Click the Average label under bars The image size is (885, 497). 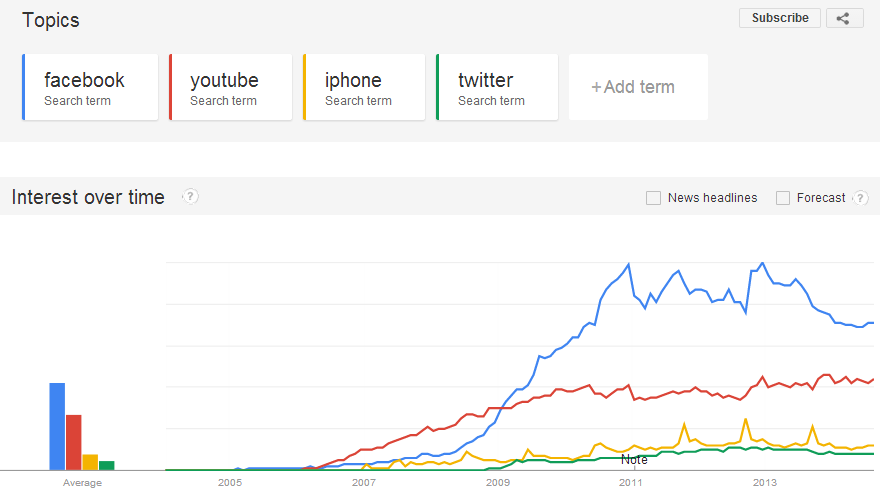(82, 483)
